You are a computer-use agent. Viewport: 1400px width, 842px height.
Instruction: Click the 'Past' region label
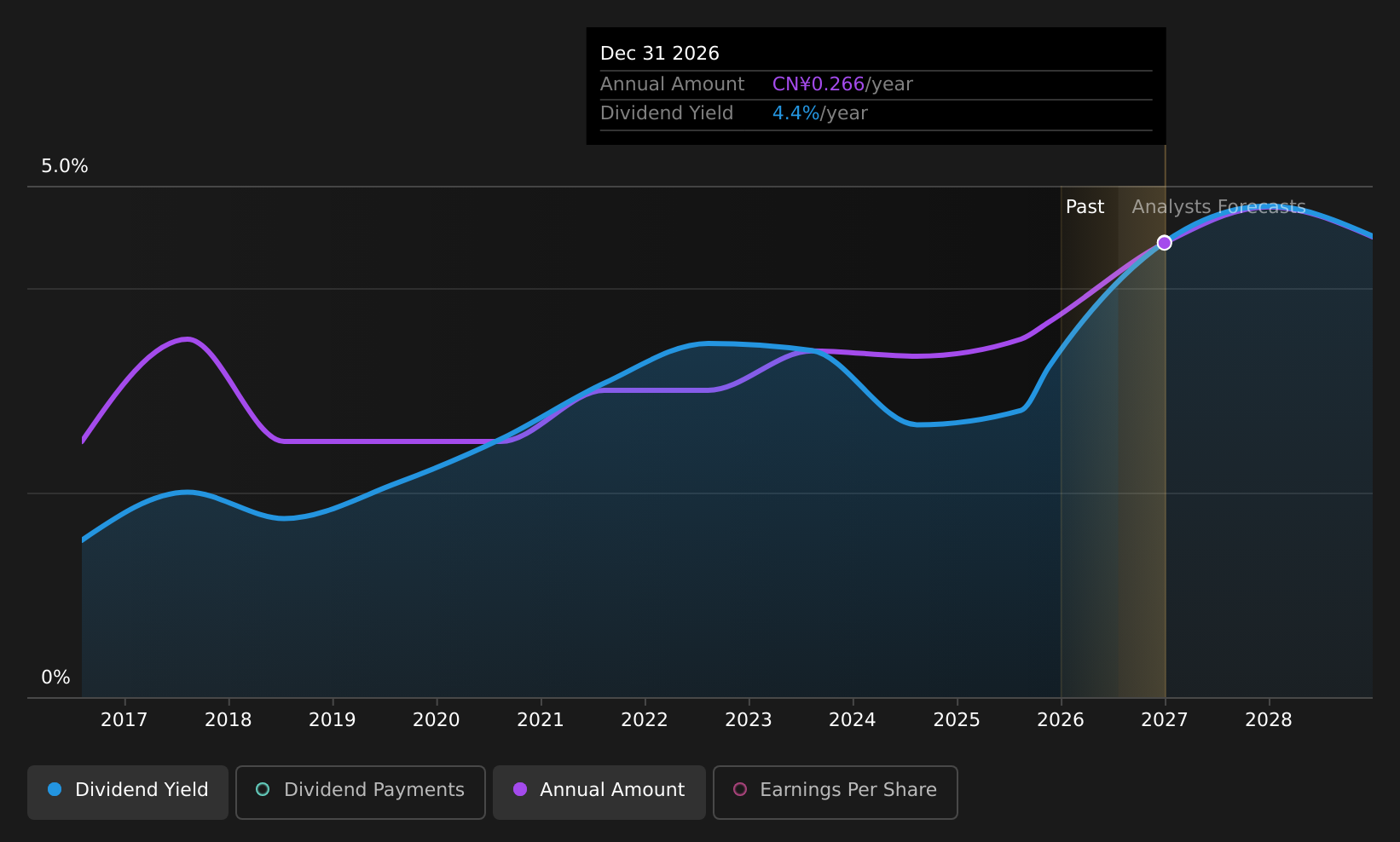pyautogui.click(x=1085, y=207)
